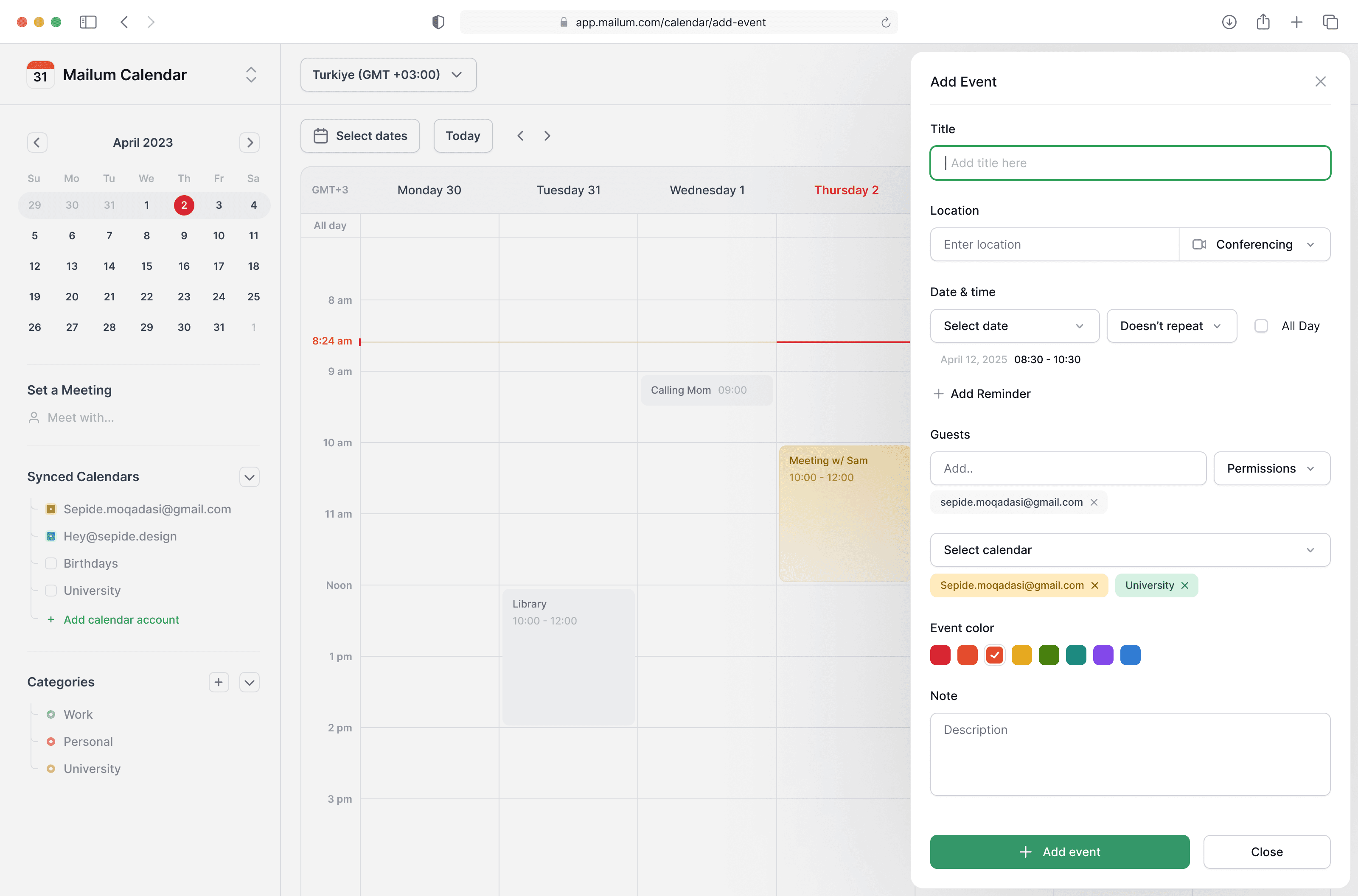The image size is (1358, 896).
Task: Click the browser sidebar toggle icon
Action: tap(88, 22)
